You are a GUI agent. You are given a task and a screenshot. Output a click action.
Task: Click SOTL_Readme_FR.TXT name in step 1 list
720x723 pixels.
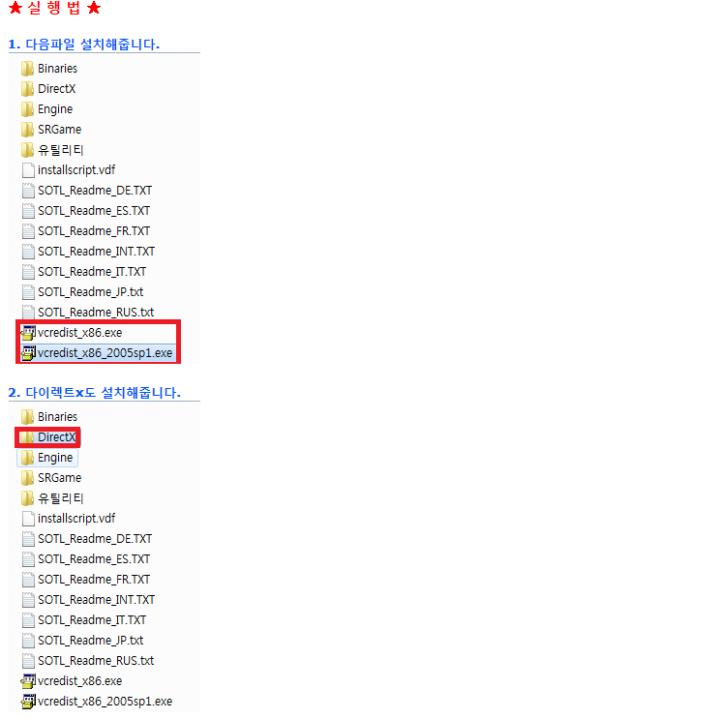pyautogui.click(x=94, y=231)
